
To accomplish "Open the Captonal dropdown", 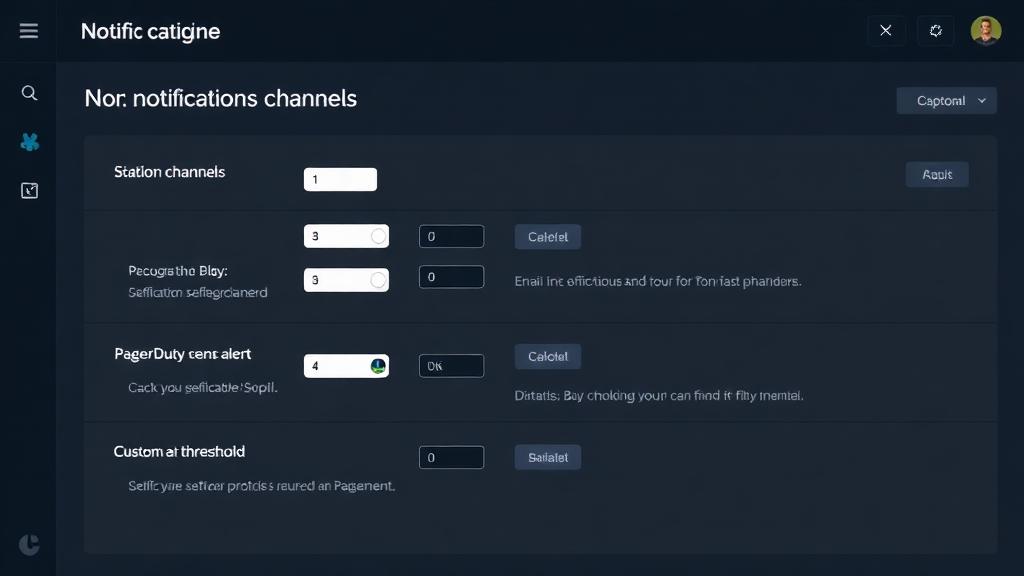I will [946, 100].
